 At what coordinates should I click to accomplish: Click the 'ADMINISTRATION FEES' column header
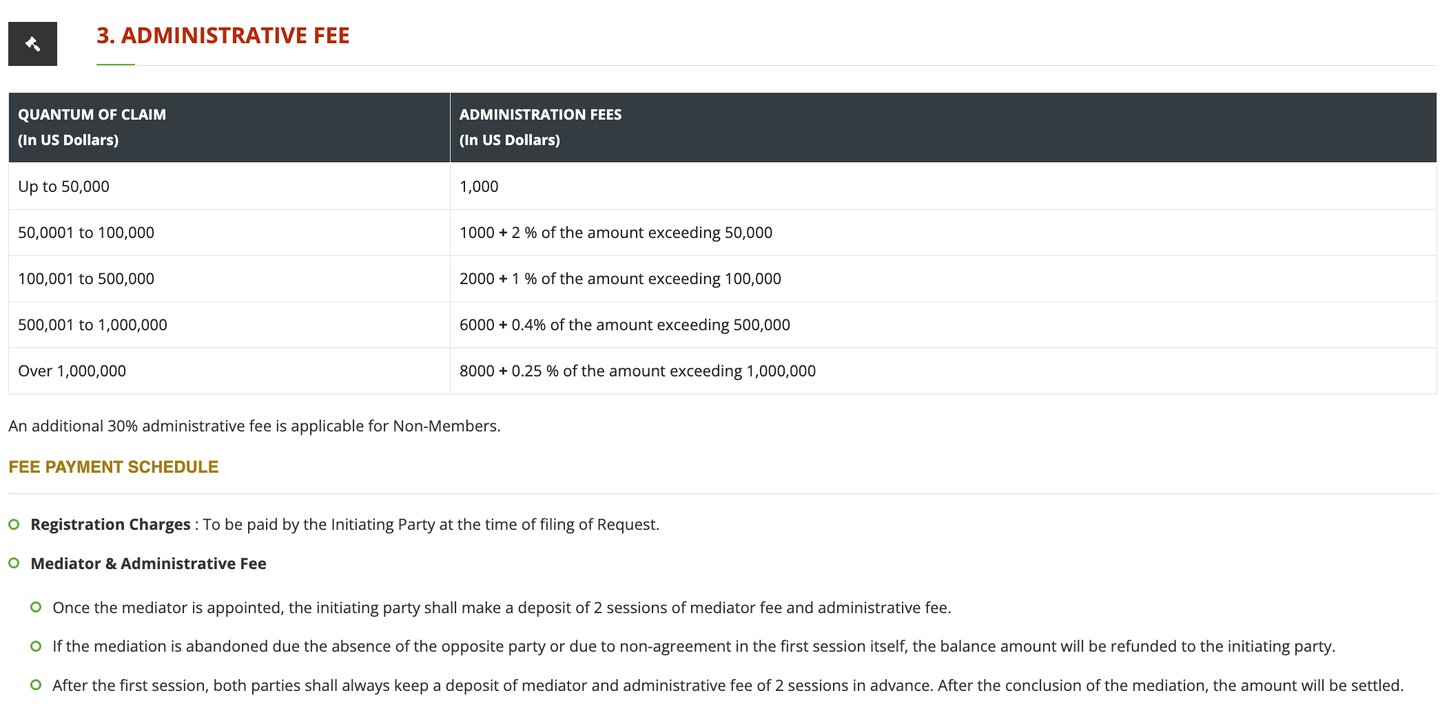[x=943, y=127]
